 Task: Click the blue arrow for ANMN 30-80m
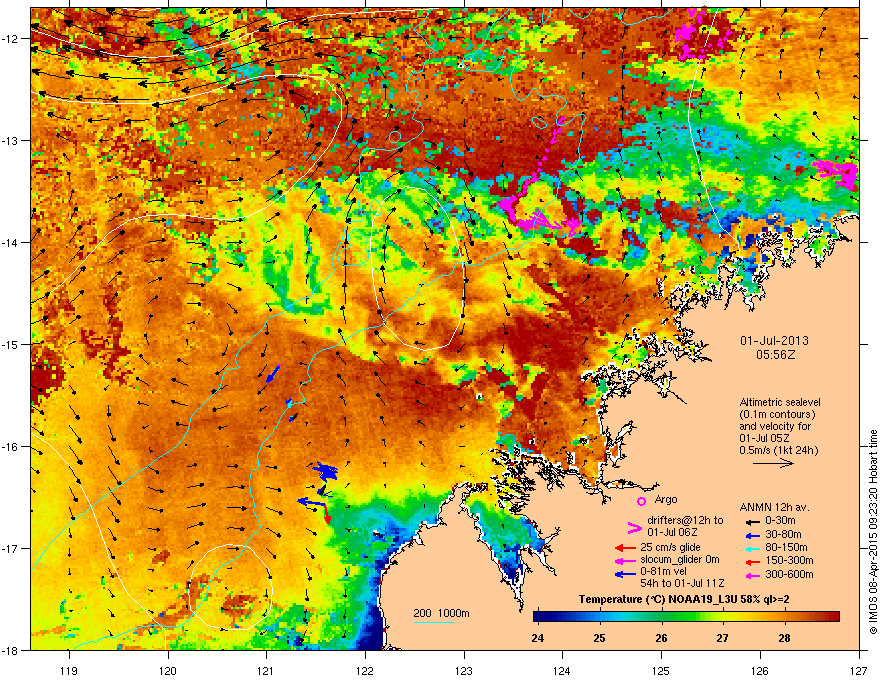751,535
